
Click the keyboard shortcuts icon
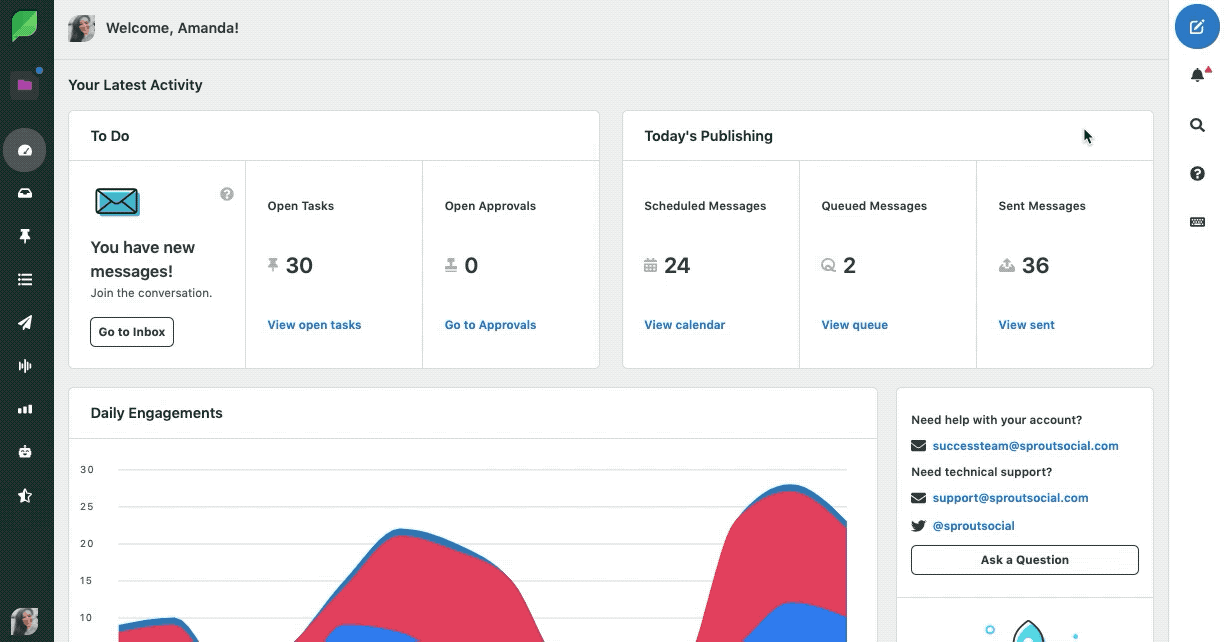click(1197, 222)
